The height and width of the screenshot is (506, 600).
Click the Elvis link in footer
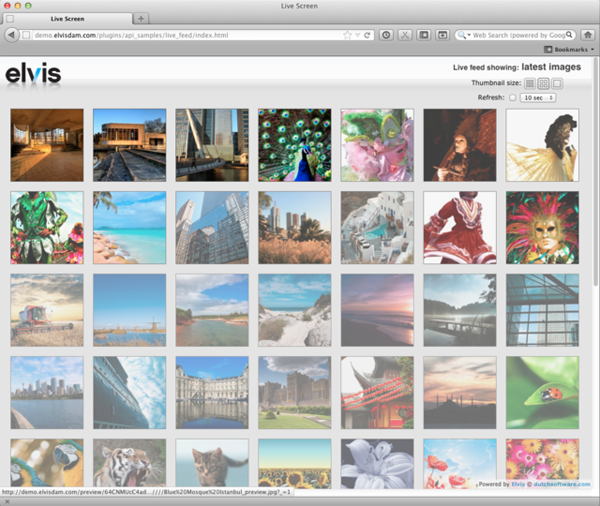519,484
